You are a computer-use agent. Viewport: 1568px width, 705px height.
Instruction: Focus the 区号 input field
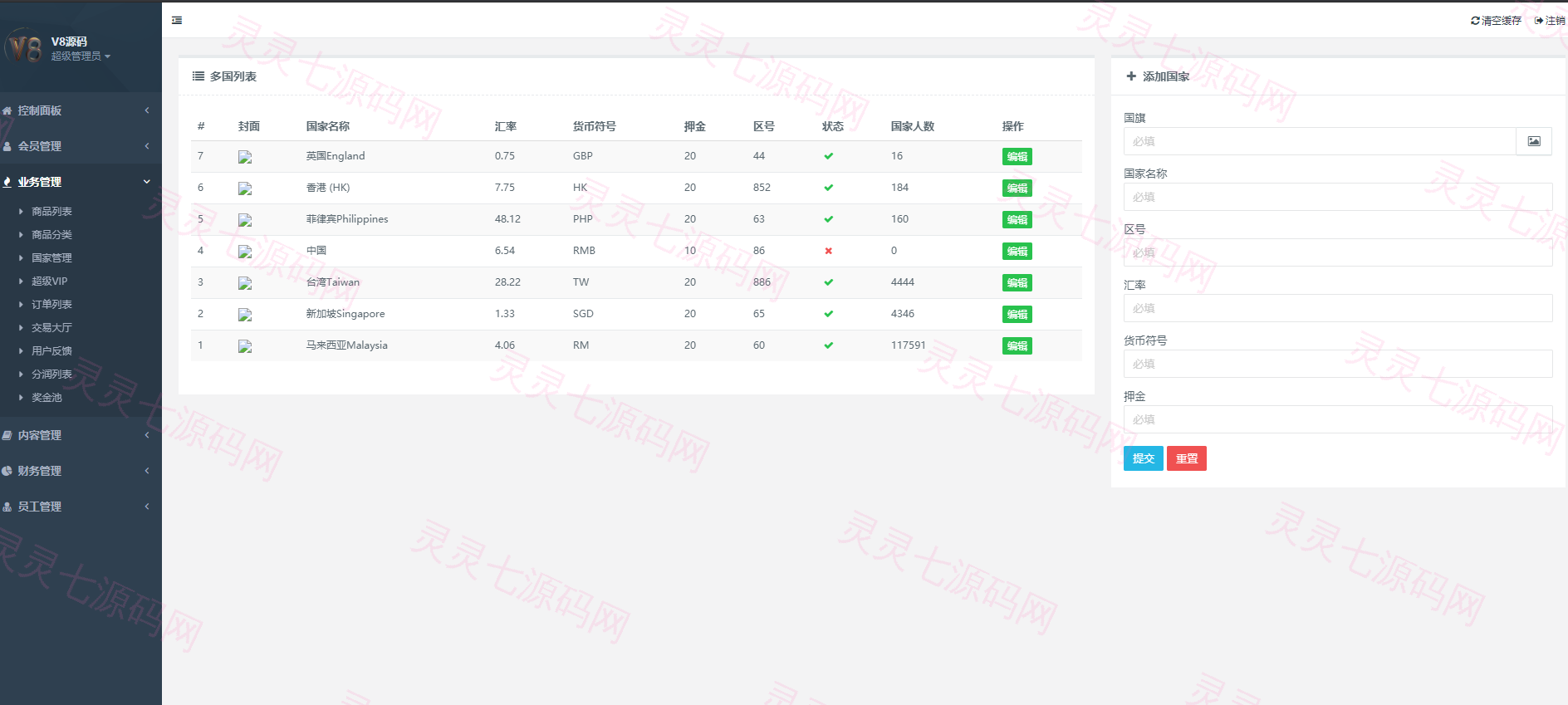pos(1338,252)
